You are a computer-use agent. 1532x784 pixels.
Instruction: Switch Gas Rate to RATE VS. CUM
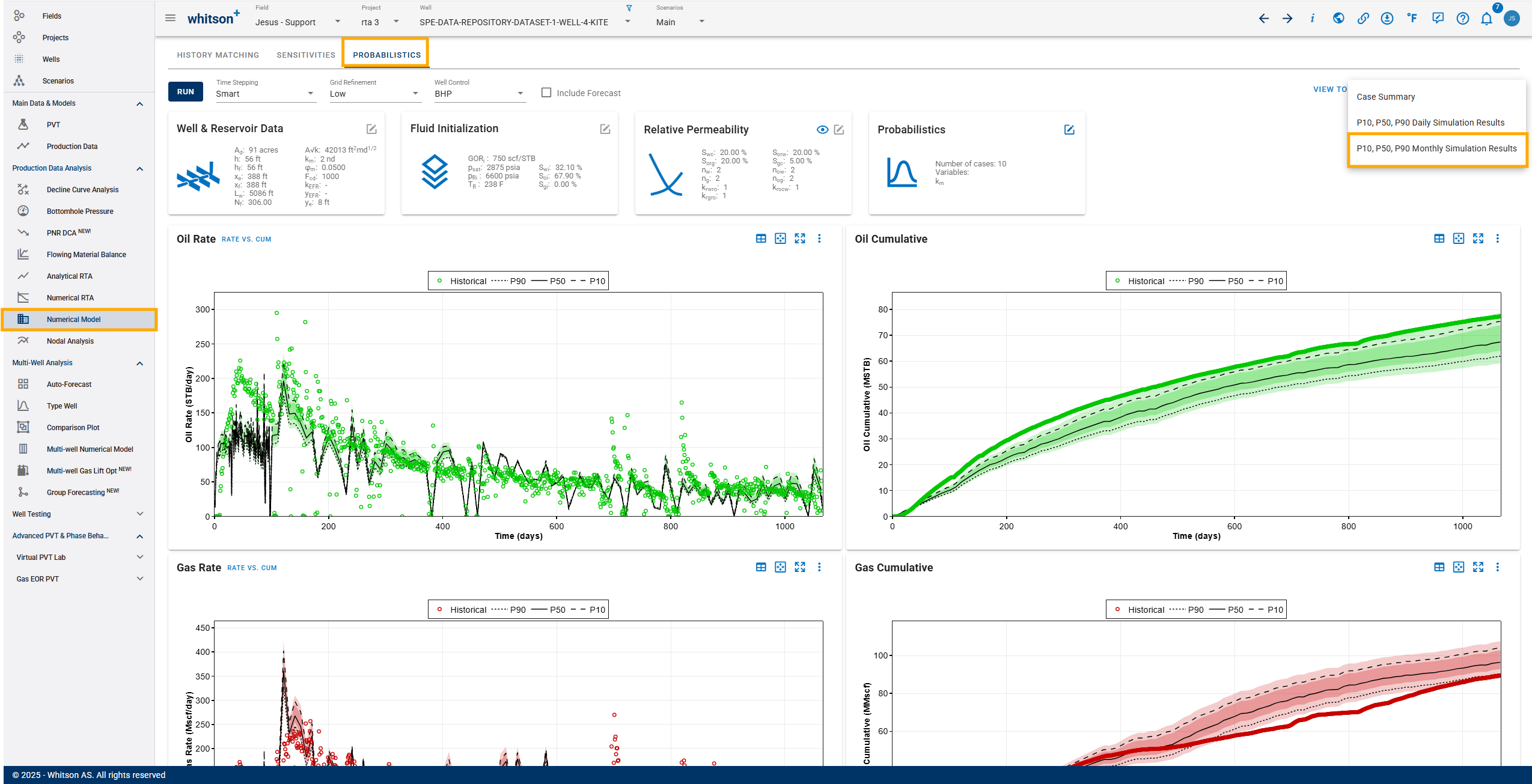(x=252, y=568)
